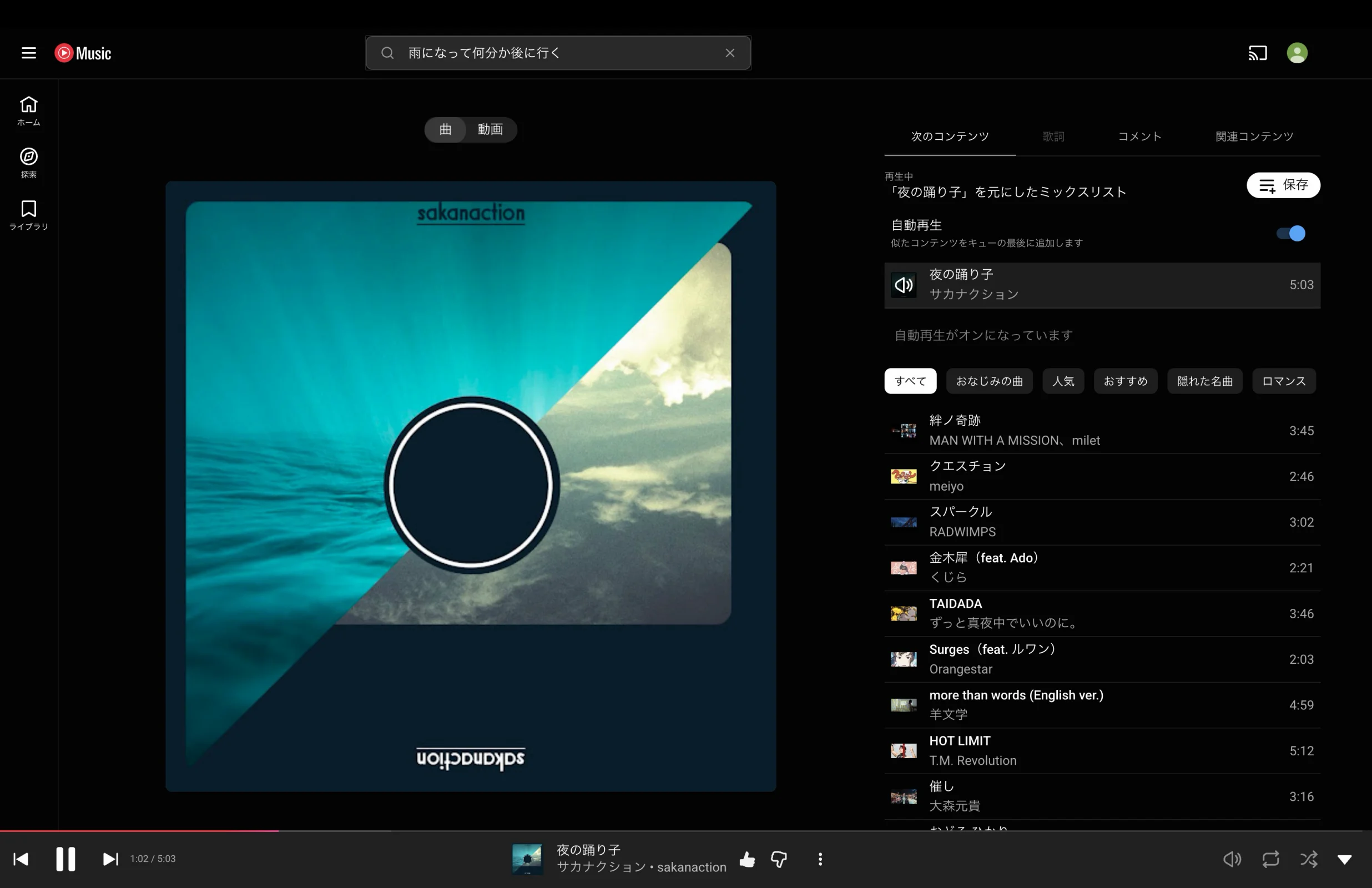The image size is (1372, 888).
Task: Click the 羊文学 artist link
Action: (949, 714)
